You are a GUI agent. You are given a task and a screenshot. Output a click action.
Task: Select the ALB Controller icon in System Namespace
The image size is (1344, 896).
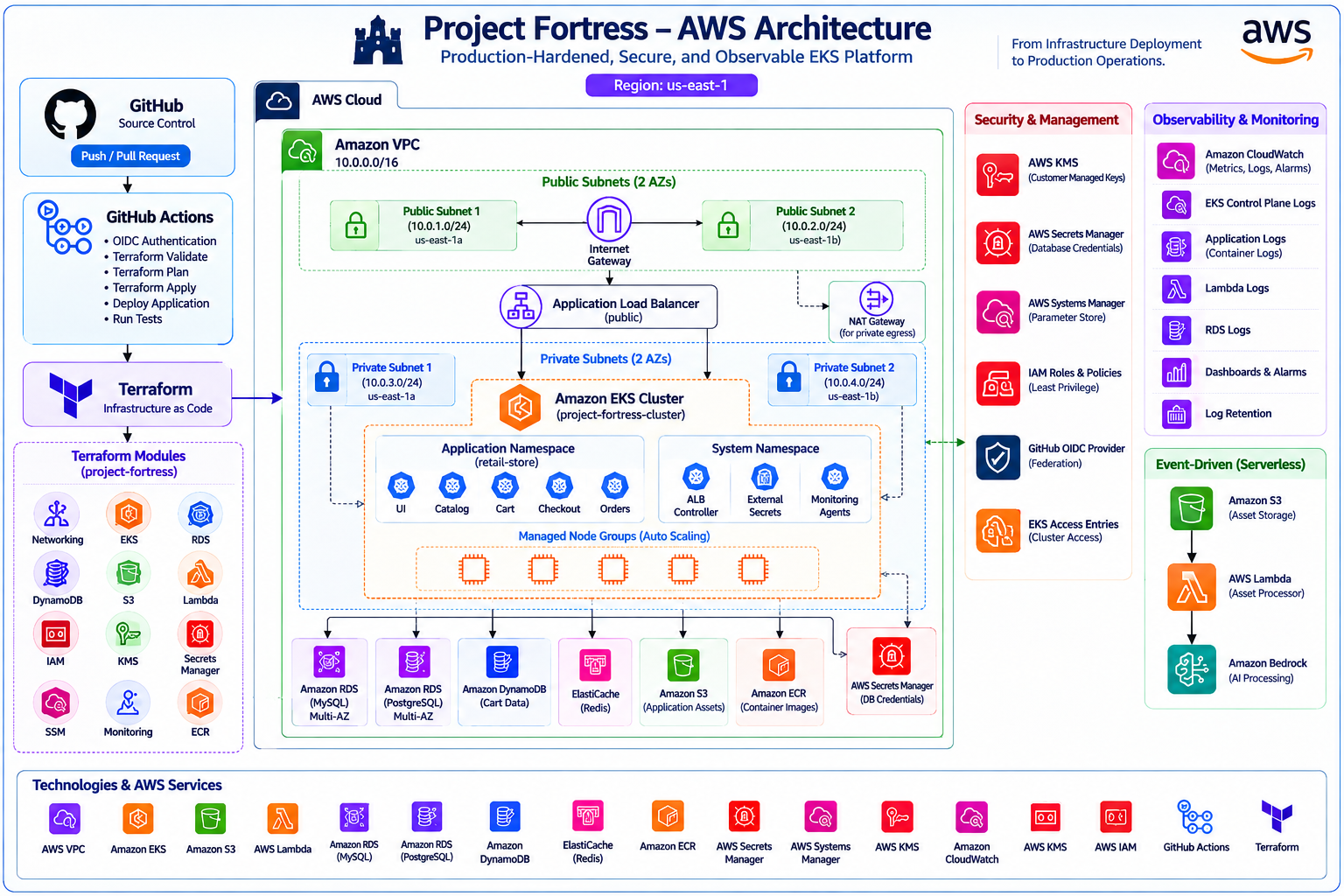(696, 477)
